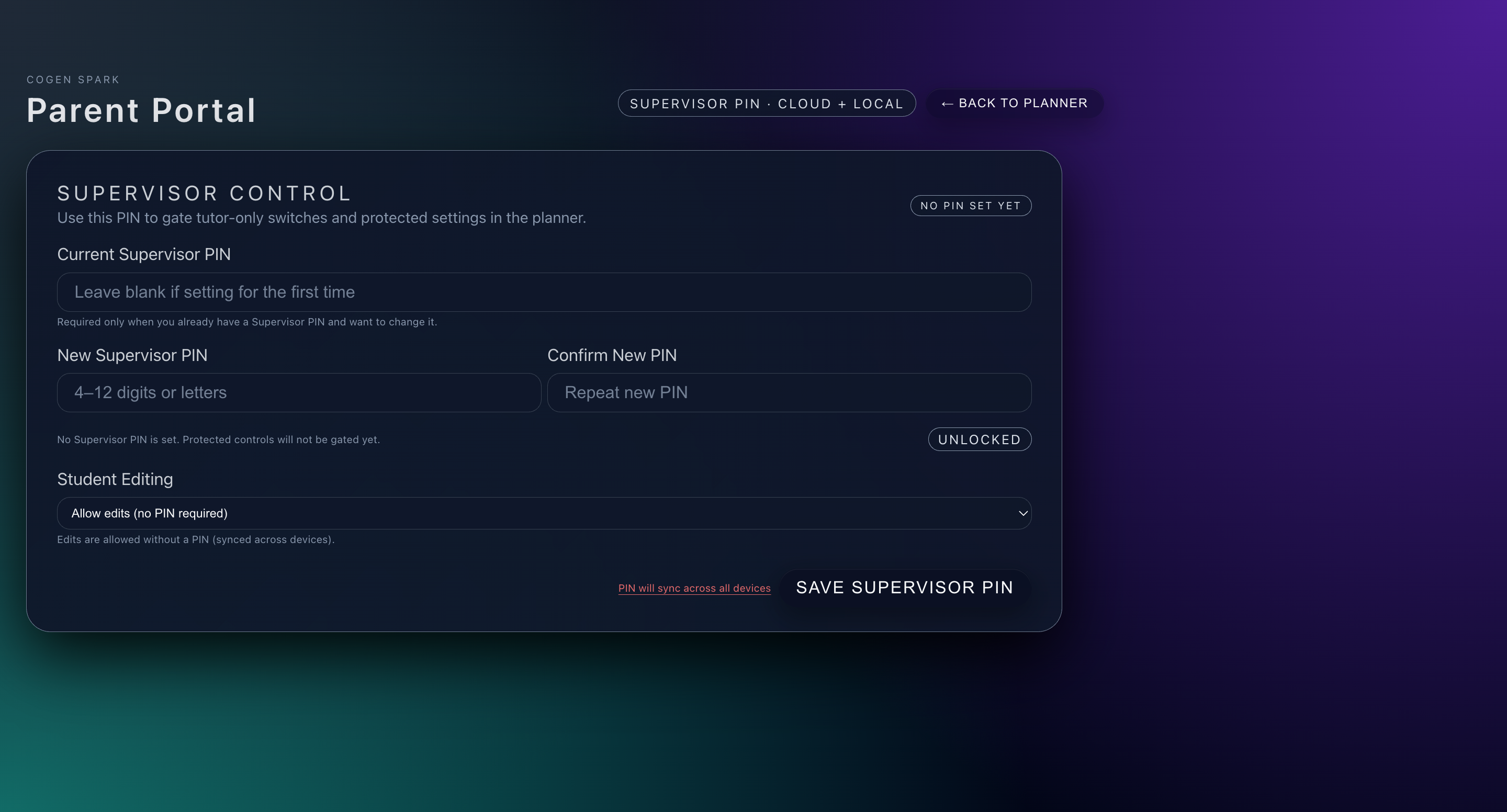Viewport: 1507px width, 812px height.
Task: Click the Parent Portal heading
Action: click(x=141, y=110)
